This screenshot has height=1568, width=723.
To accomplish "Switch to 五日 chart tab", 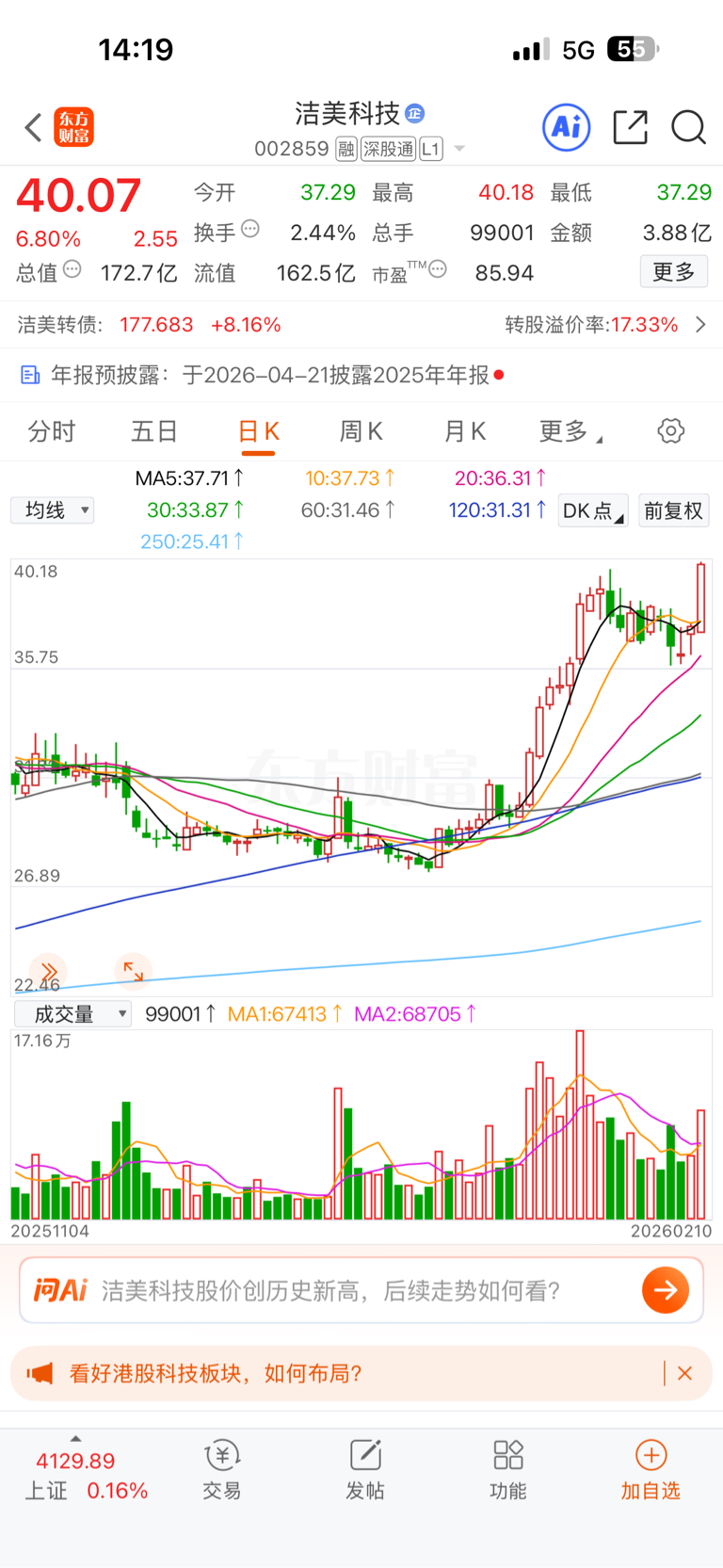I will coord(154,431).
